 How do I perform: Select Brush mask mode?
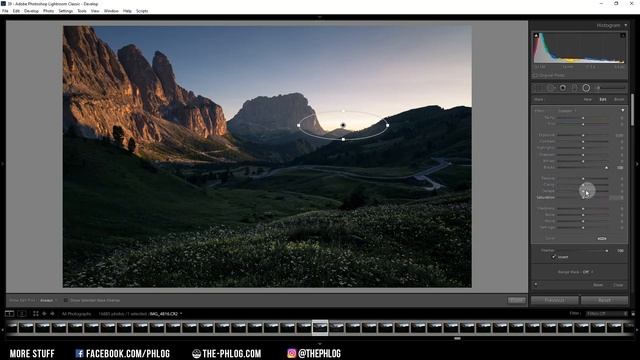(x=619, y=99)
